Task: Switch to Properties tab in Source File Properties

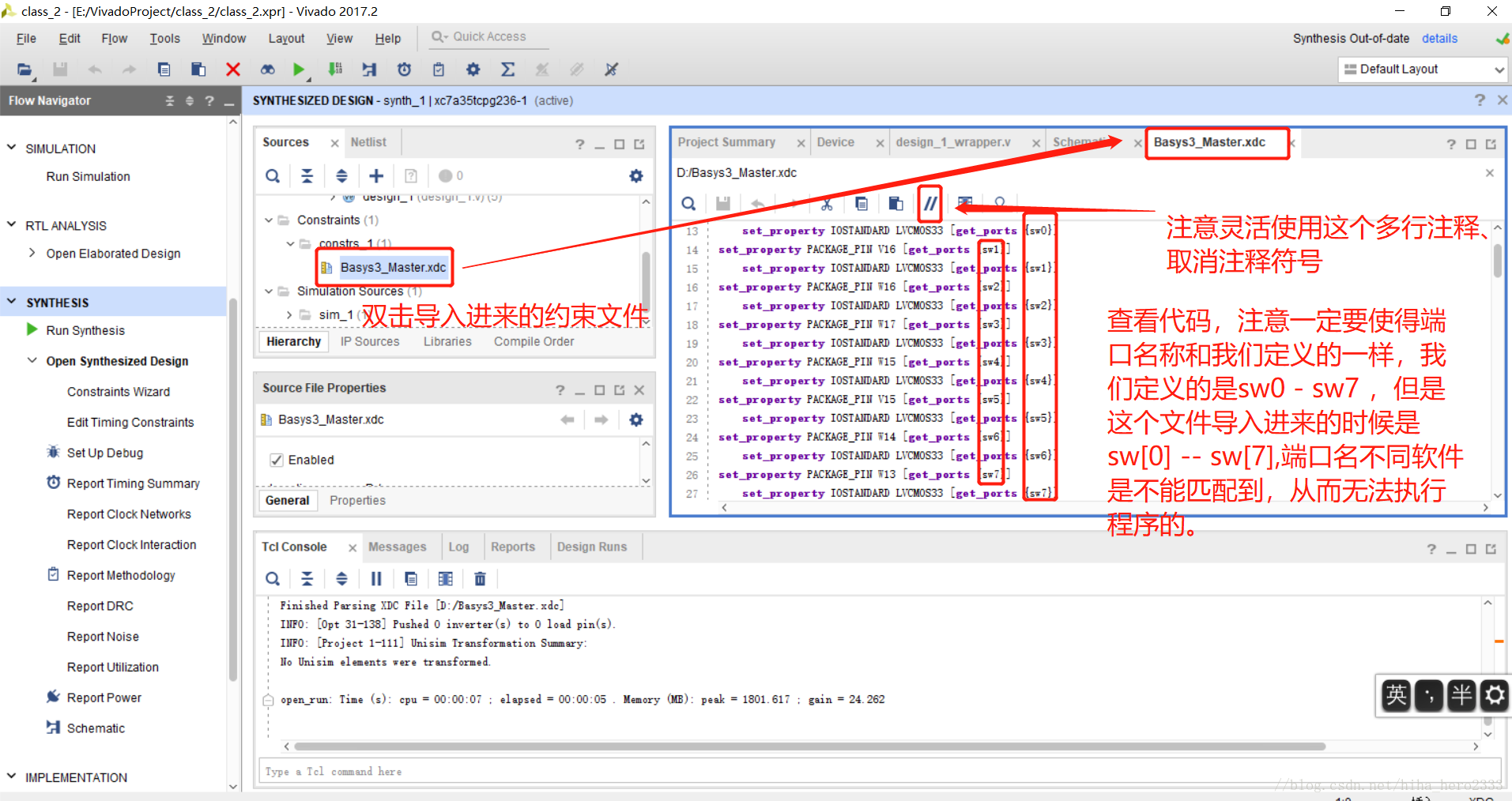Action: point(357,500)
